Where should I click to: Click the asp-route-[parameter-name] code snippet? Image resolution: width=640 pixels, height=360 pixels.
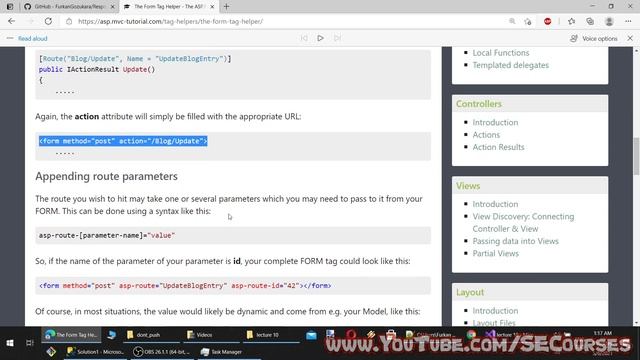pyautogui.click(x=107, y=236)
